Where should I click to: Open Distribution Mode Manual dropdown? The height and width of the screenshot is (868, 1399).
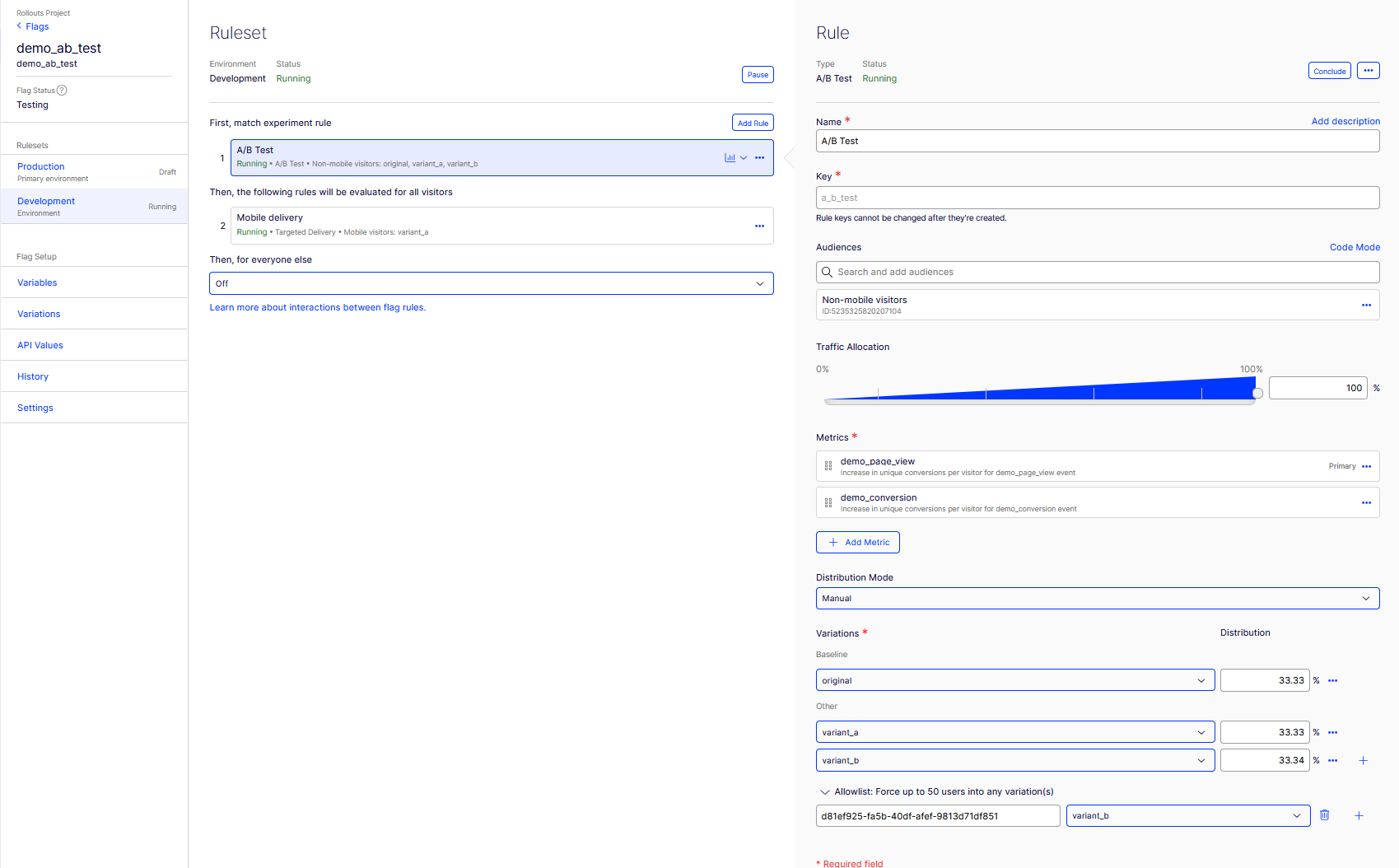coord(1098,599)
